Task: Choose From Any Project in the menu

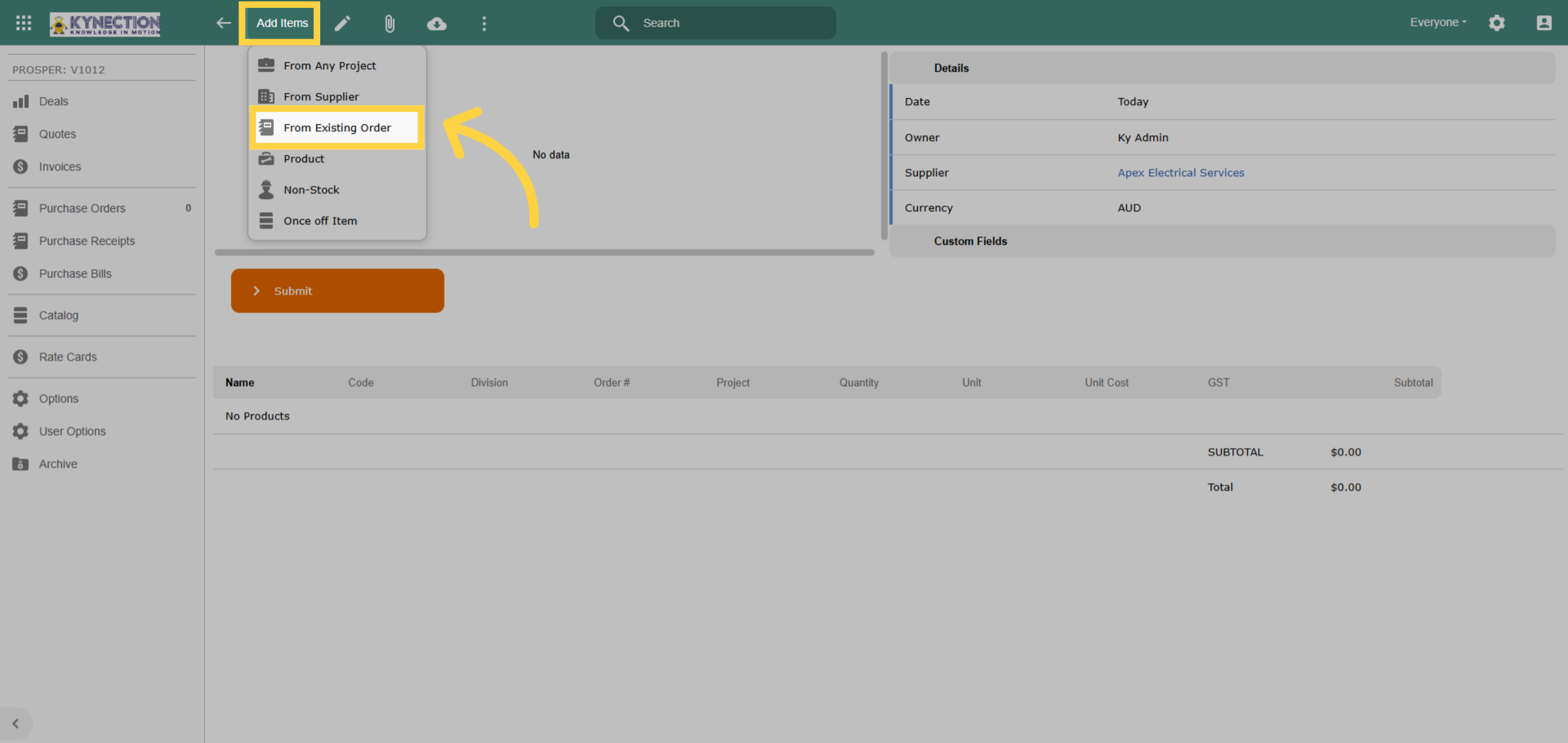Action: [x=337, y=65]
